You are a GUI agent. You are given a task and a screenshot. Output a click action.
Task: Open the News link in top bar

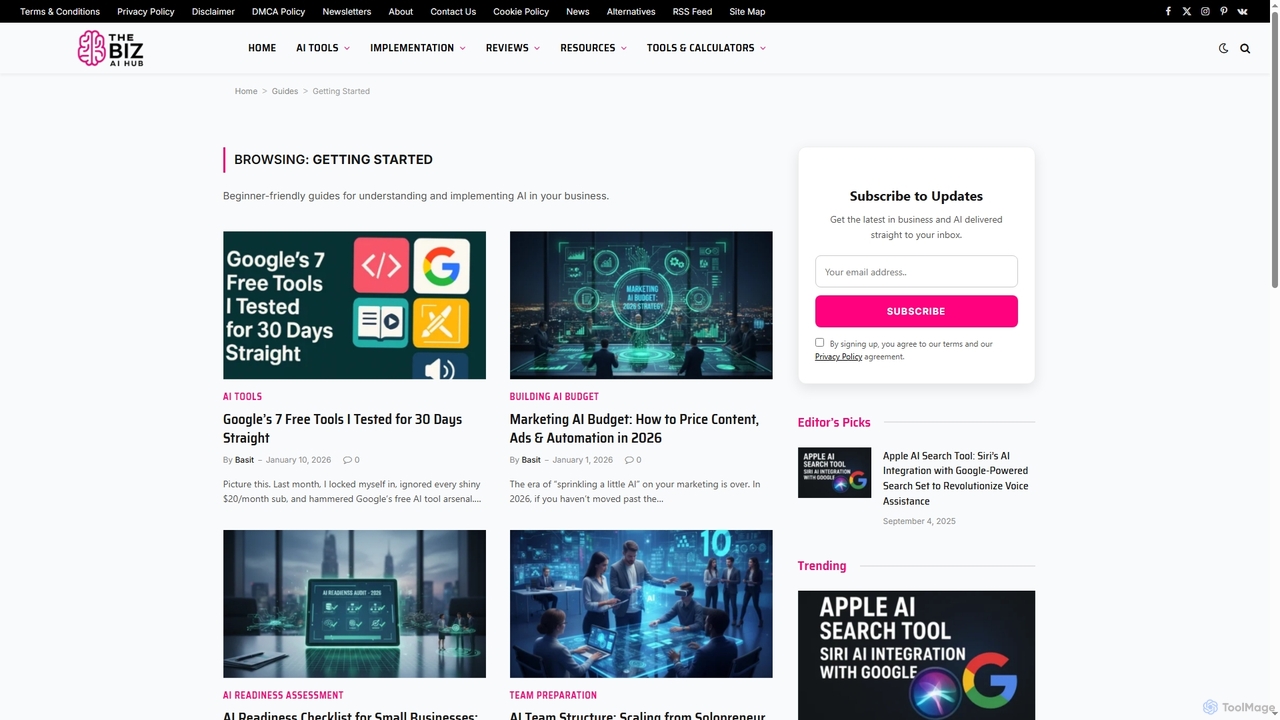578,12
